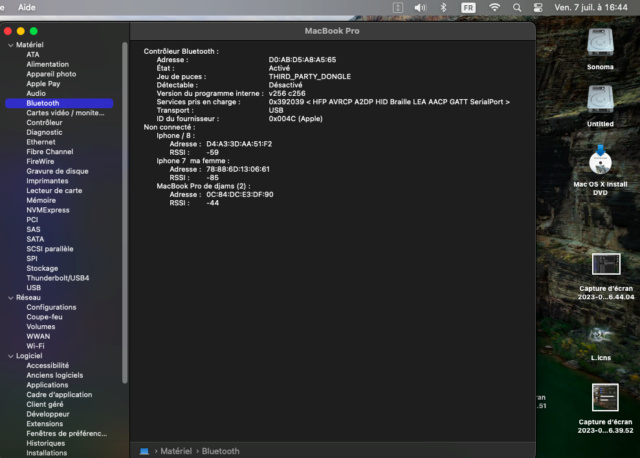640x458 pixels.
Task: Select Alimentation in the sidebar
Action: 47,64
